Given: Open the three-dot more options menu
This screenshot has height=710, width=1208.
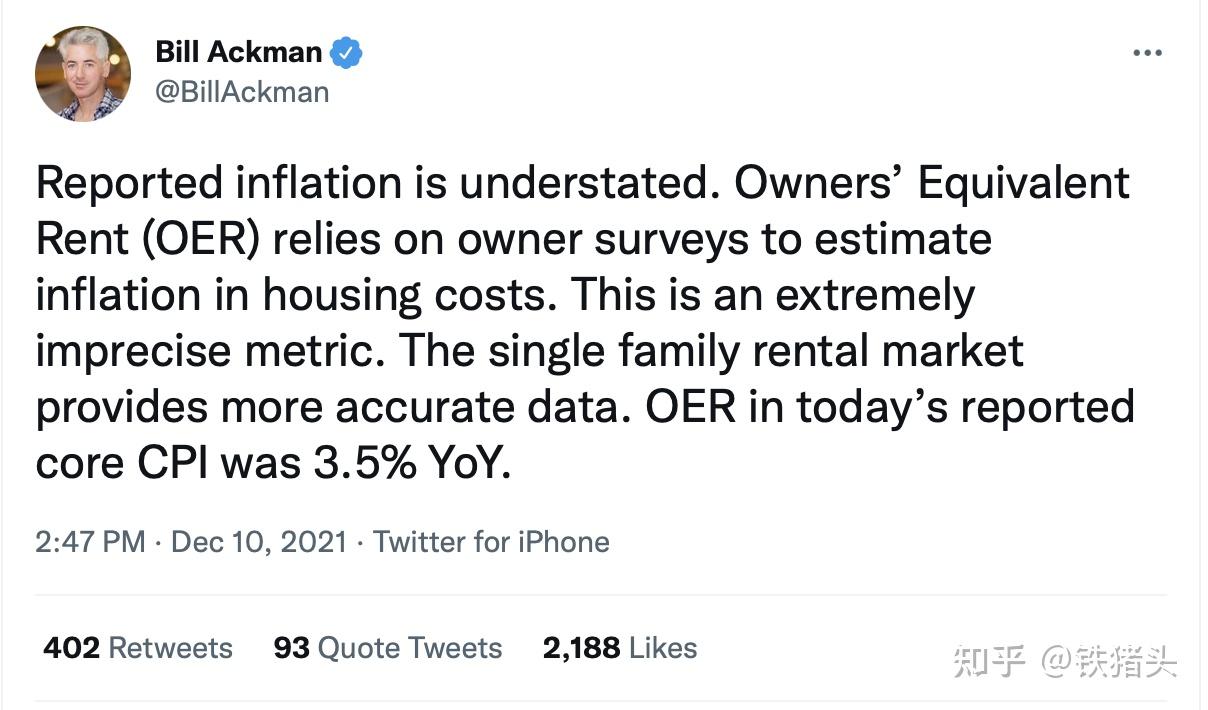Looking at the screenshot, I should (x=1147, y=53).
